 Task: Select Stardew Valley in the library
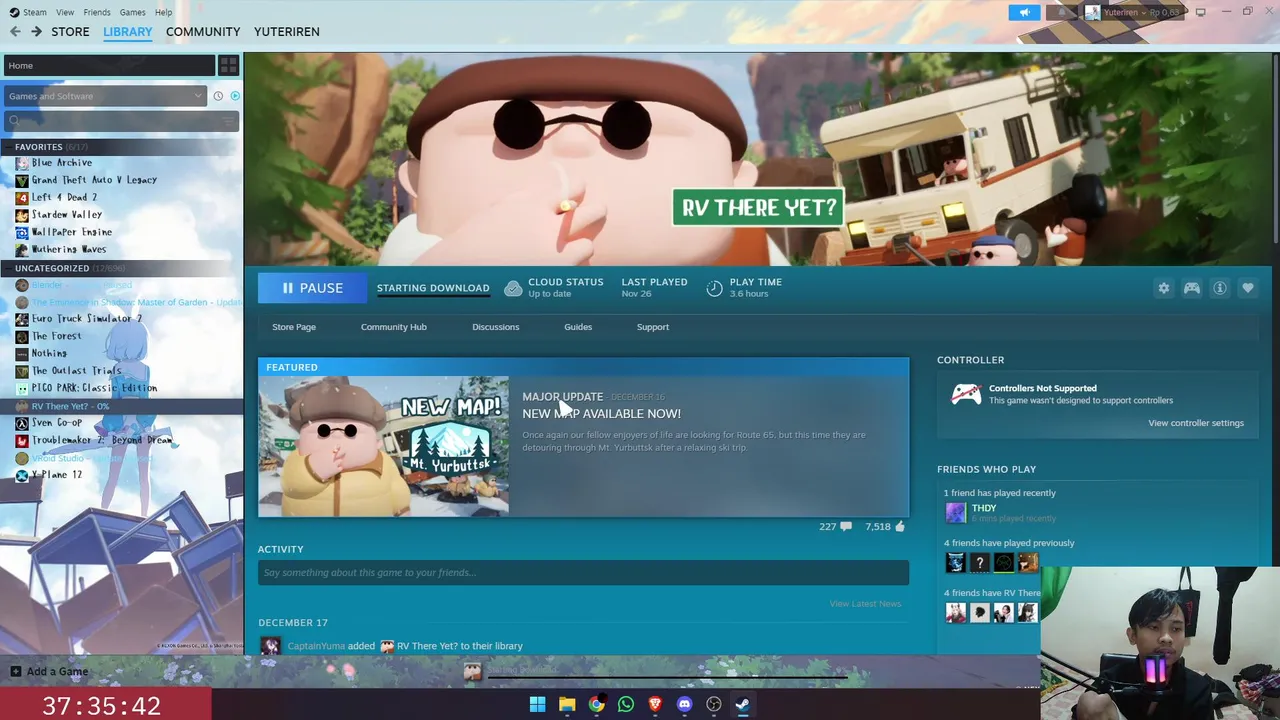[66, 214]
